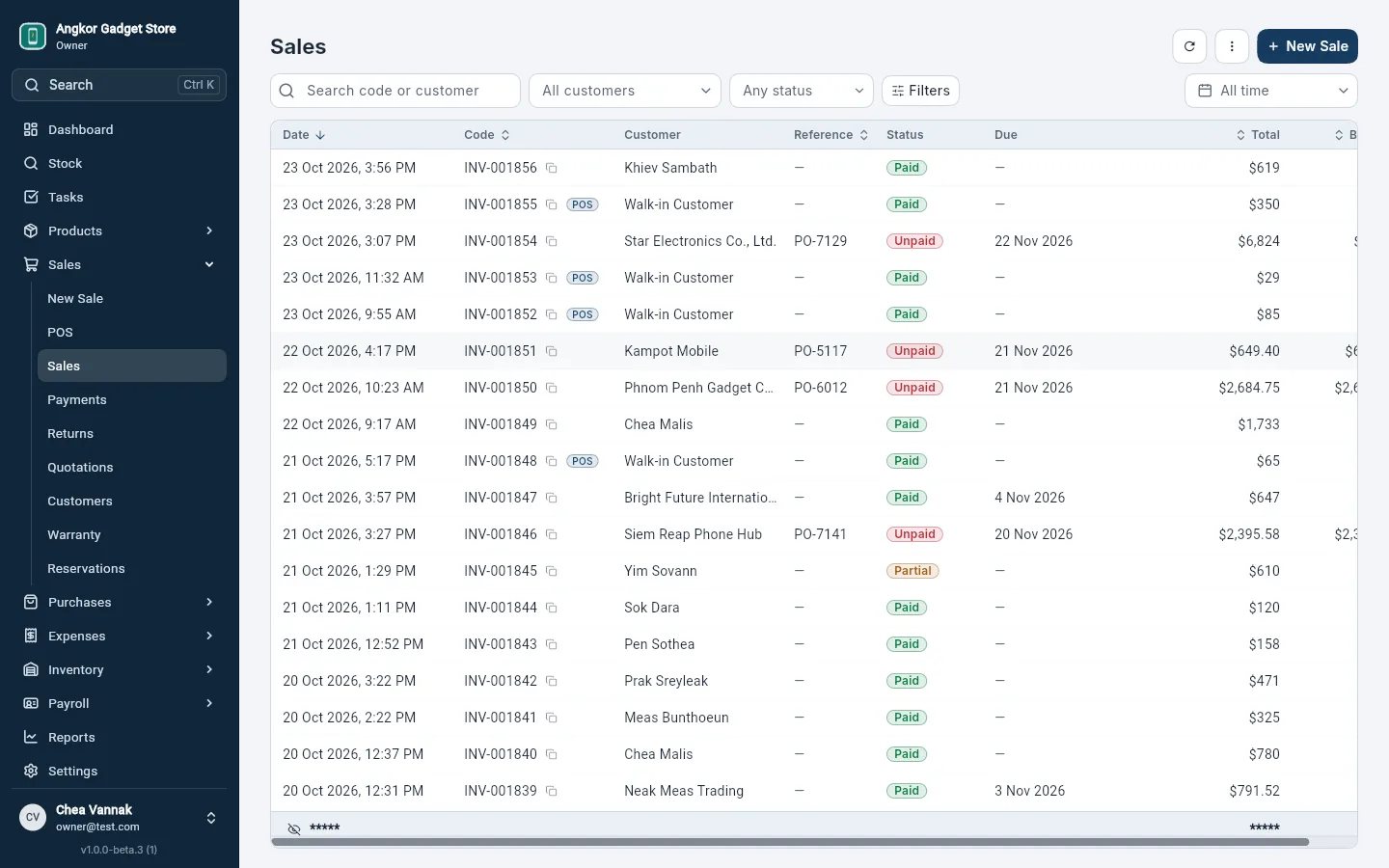Open the sidebar Search box
The image size is (1389, 868).
tap(120, 85)
